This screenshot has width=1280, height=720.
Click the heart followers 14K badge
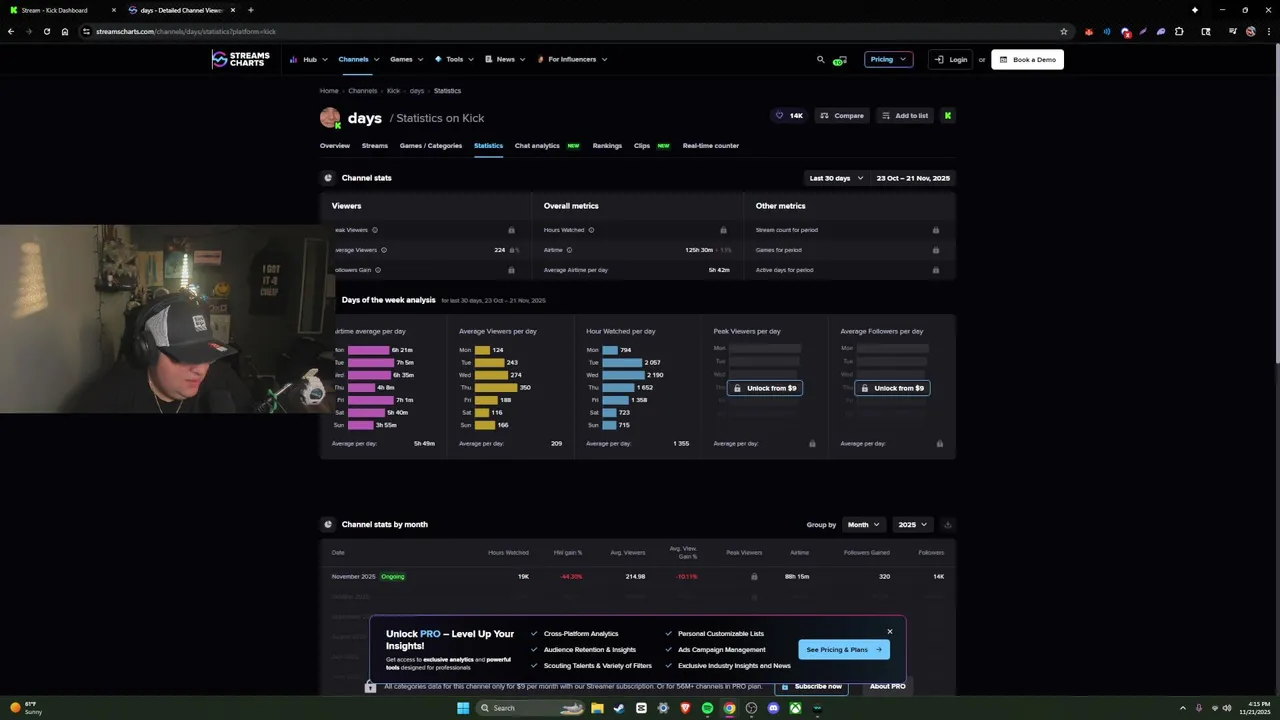pyautogui.click(x=789, y=116)
